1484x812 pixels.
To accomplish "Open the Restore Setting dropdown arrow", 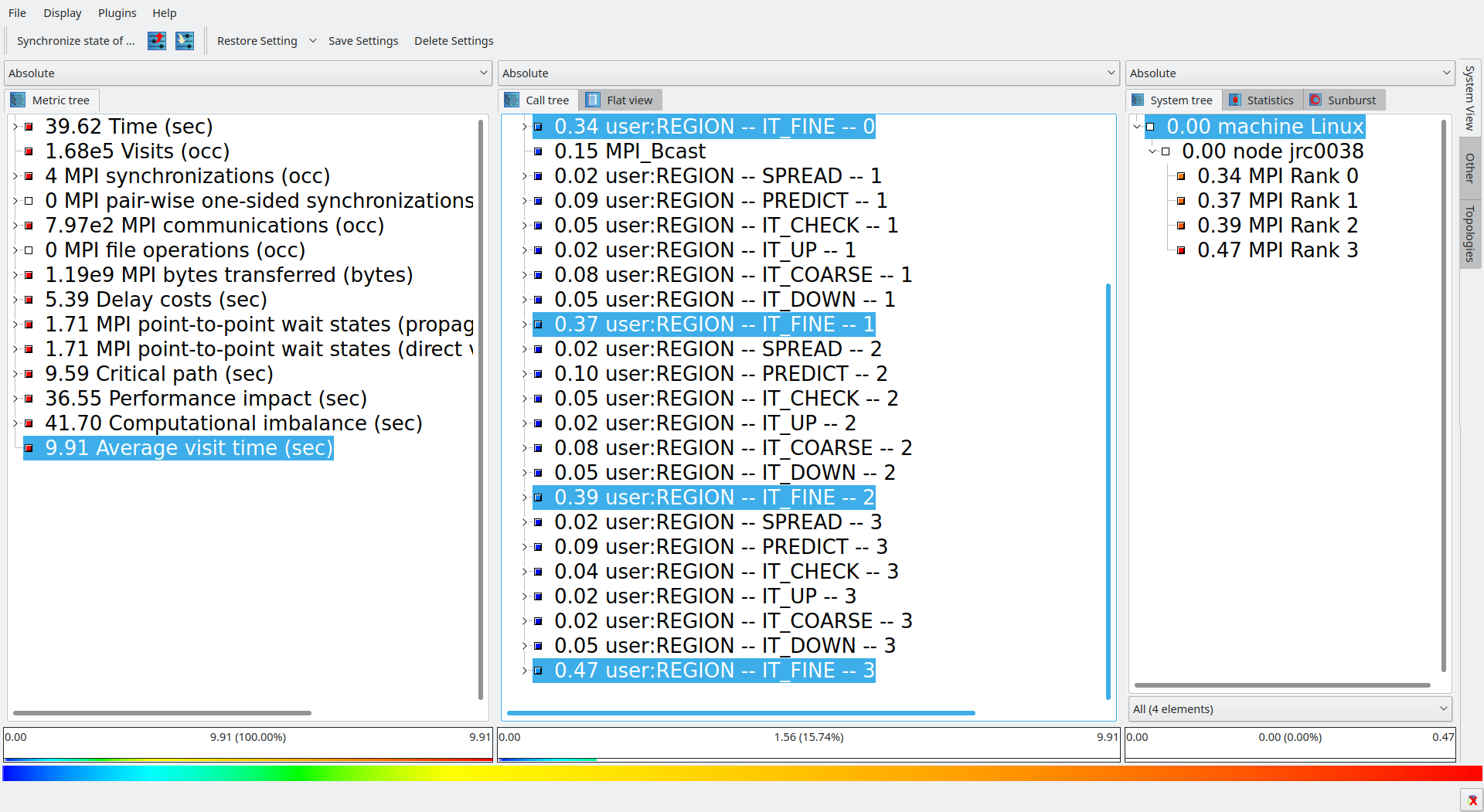I will point(313,41).
